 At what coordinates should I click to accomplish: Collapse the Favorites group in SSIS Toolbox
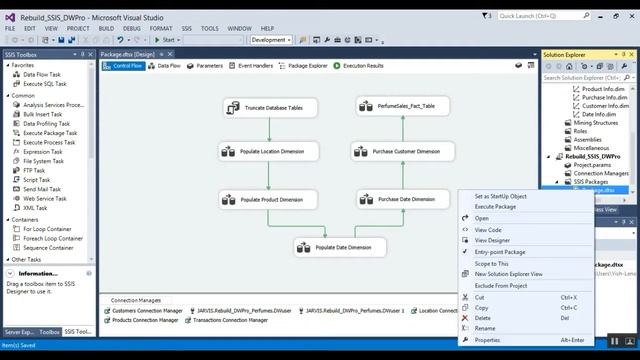[8, 65]
